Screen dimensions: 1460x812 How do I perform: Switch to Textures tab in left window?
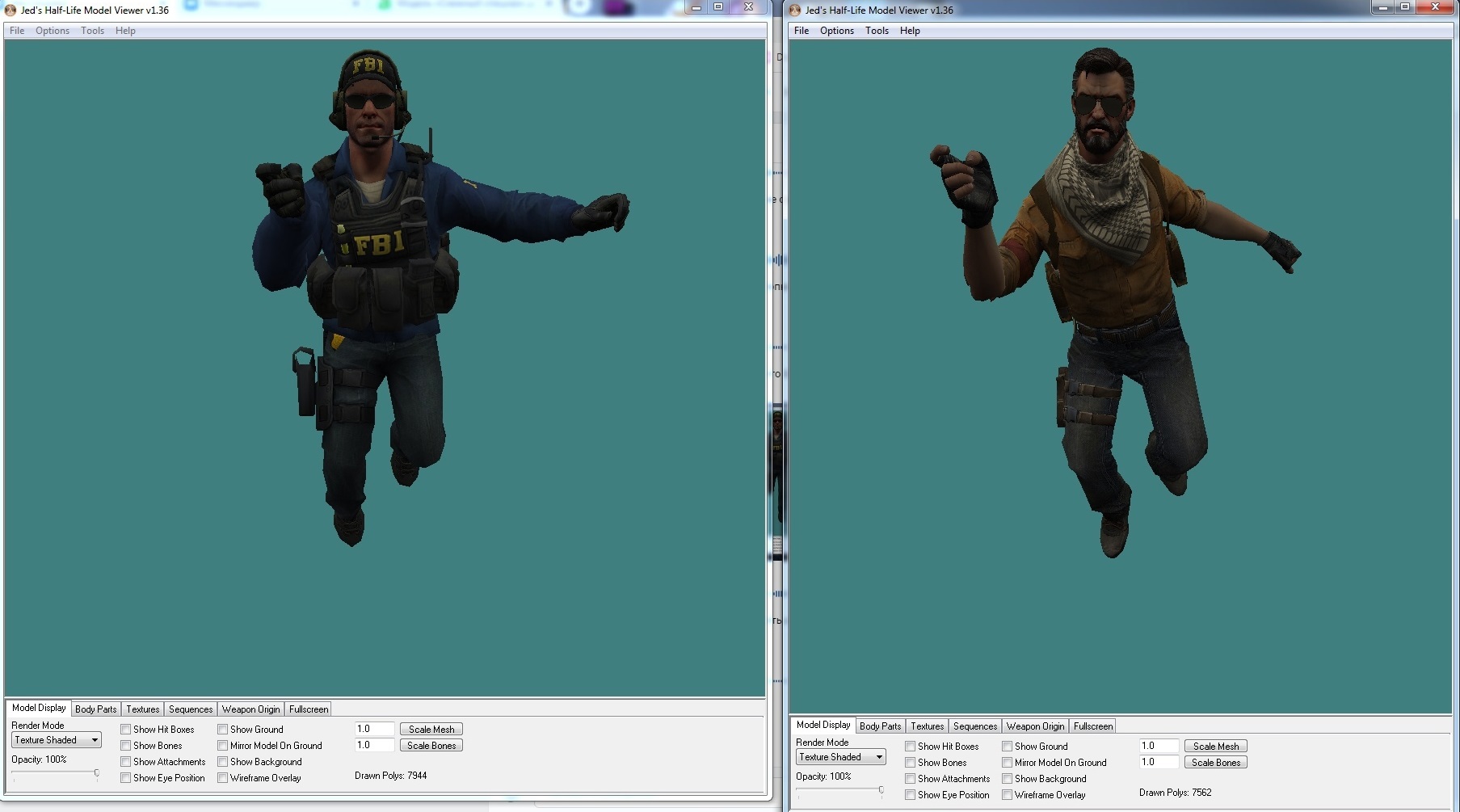point(143,709)
